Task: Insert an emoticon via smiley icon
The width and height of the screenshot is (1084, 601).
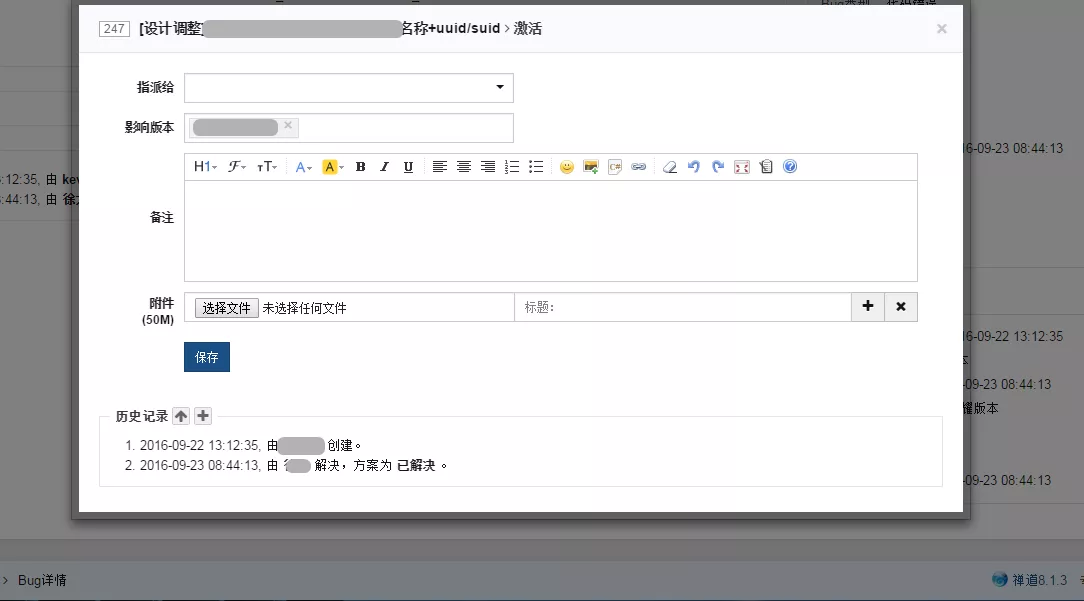Action: pyautogui.click(x=567, y=167)
